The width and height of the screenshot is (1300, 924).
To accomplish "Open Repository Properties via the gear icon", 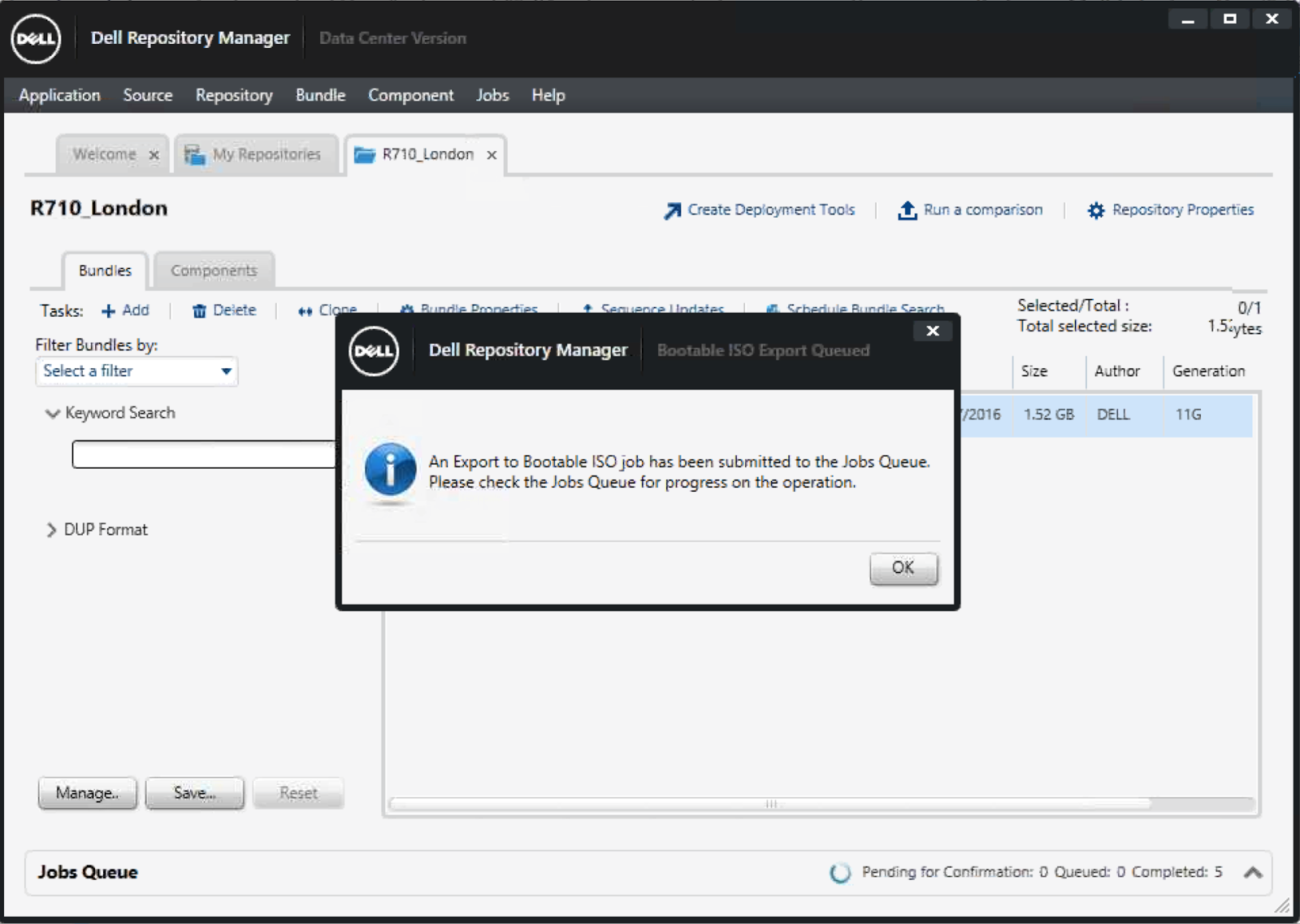I will click(1094, 210).
